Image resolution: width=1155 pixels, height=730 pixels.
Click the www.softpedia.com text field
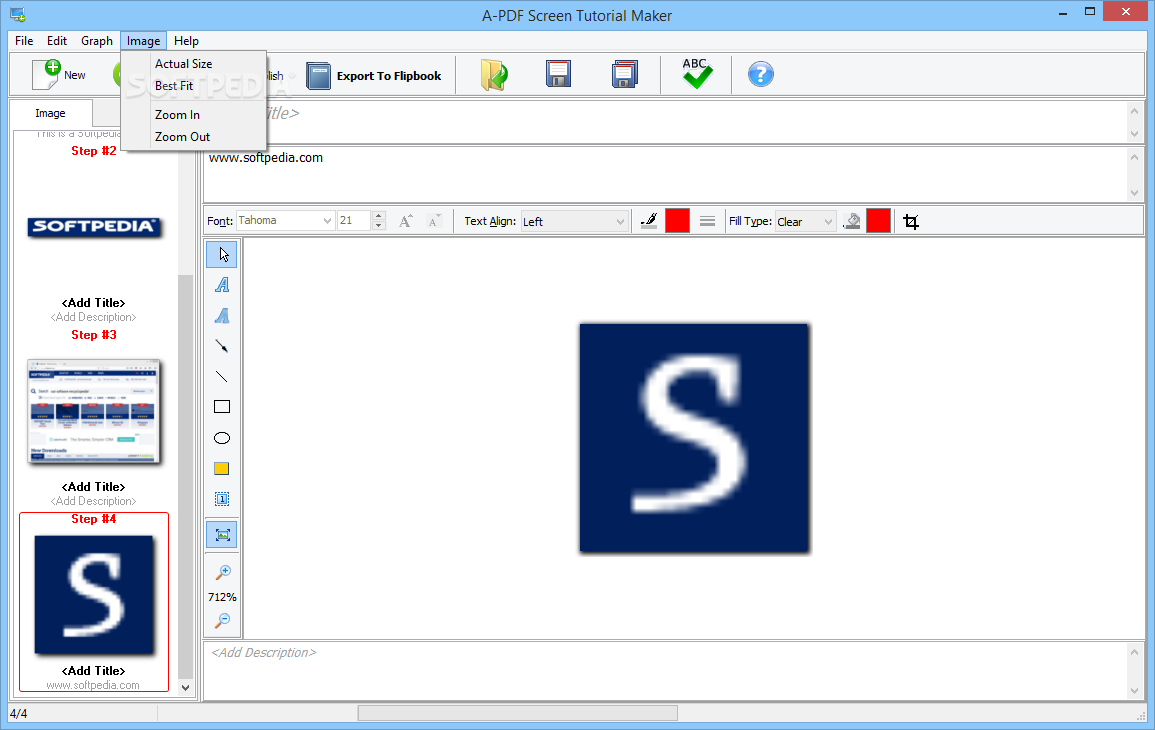665,175
